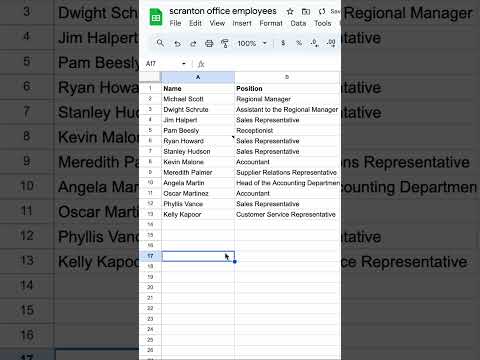
Task: Open the Format menu
Action: click(271, 23)
